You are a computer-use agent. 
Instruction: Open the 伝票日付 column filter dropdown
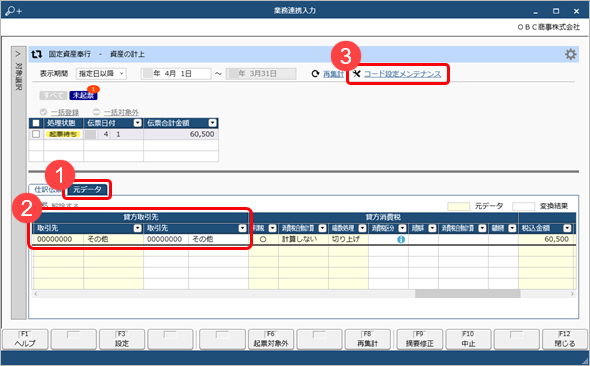[x=137, y=123]
